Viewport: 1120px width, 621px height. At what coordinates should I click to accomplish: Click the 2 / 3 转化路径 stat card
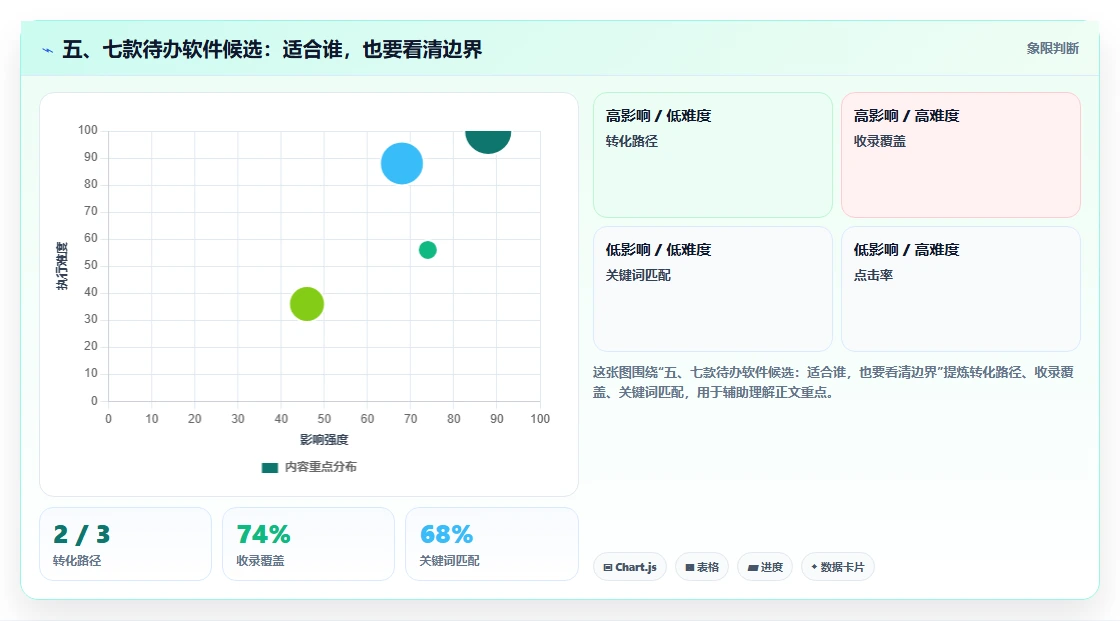click(126, 544)
